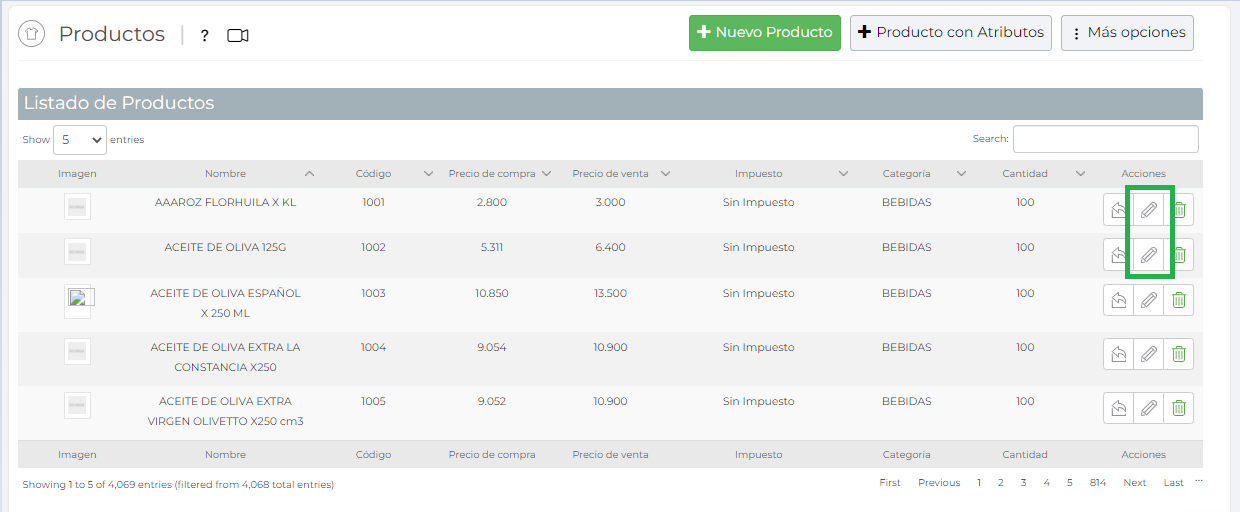Sort by Nombre column header

coord(225,174)
